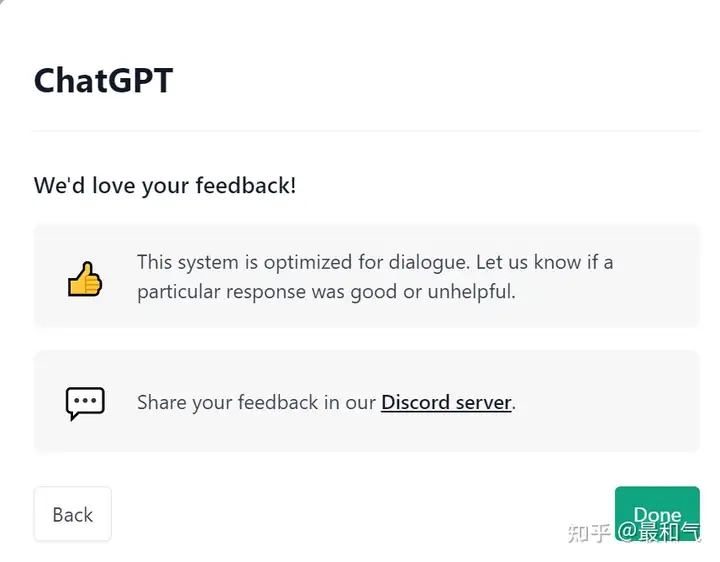
Task: Click the yellow thumb in first card
Action: (85, 279)
